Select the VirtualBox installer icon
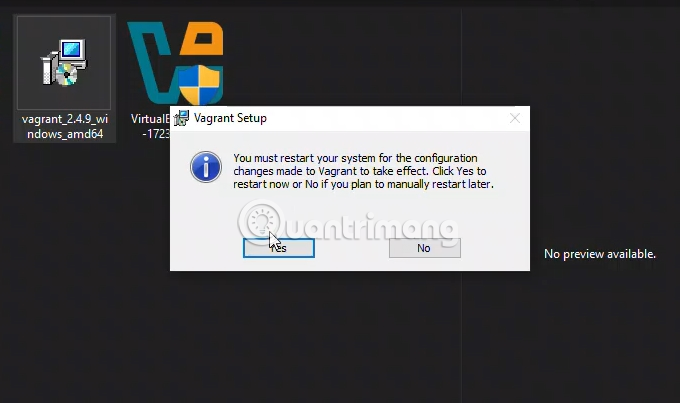 pyautogui.click(x=176, y=63)
